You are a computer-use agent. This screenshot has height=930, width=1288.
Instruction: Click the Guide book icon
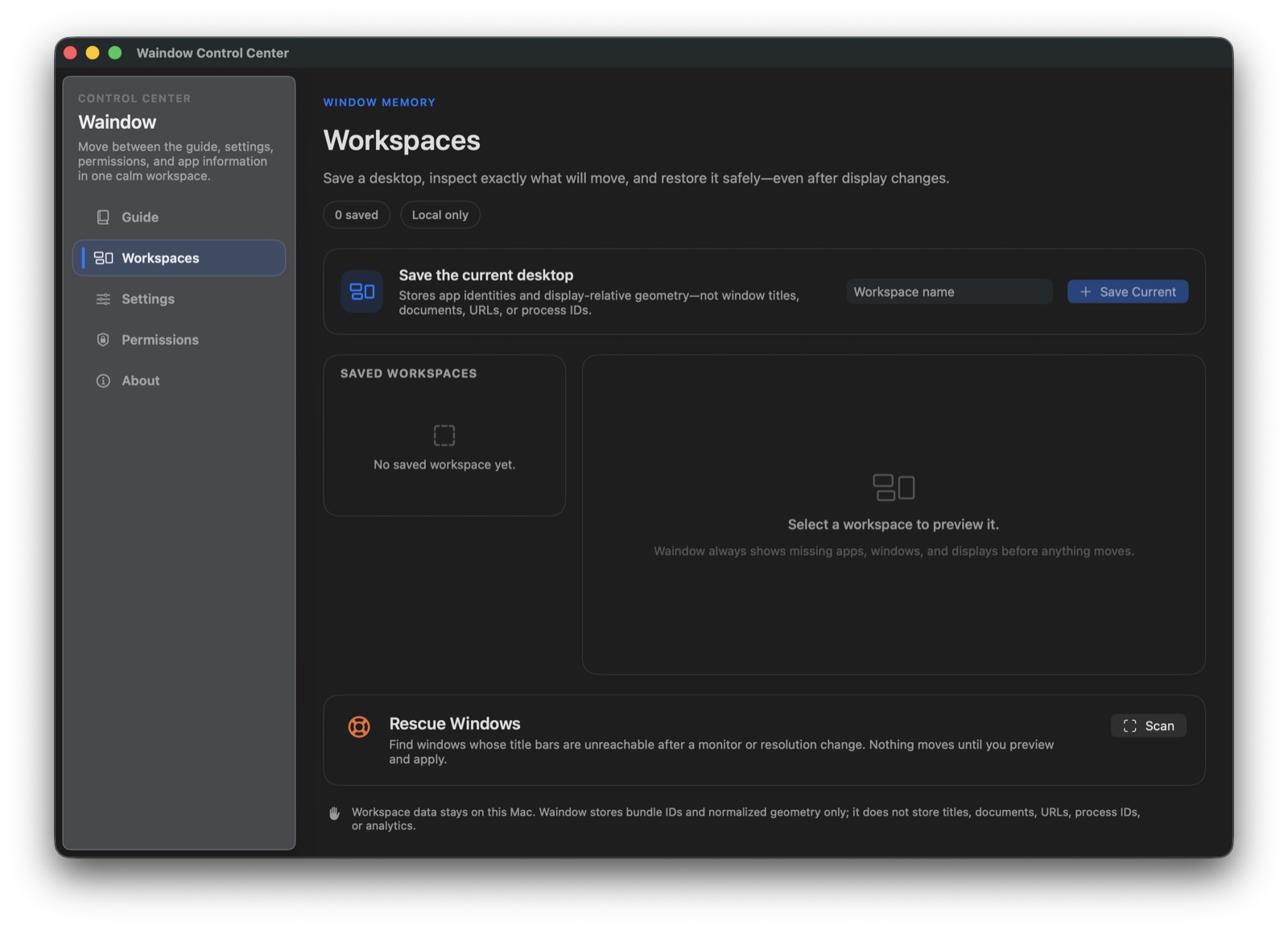coord(103,217)
